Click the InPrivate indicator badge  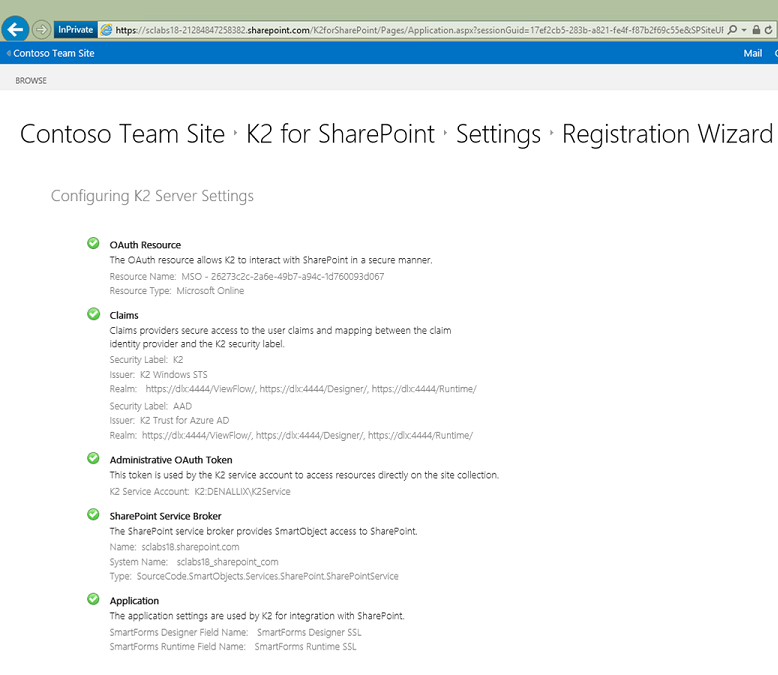coord(75,30)
